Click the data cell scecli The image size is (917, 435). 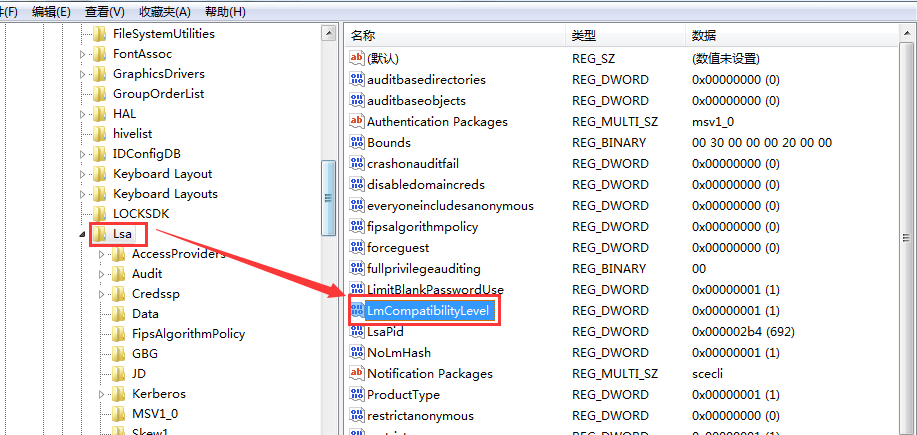(708, 374)
